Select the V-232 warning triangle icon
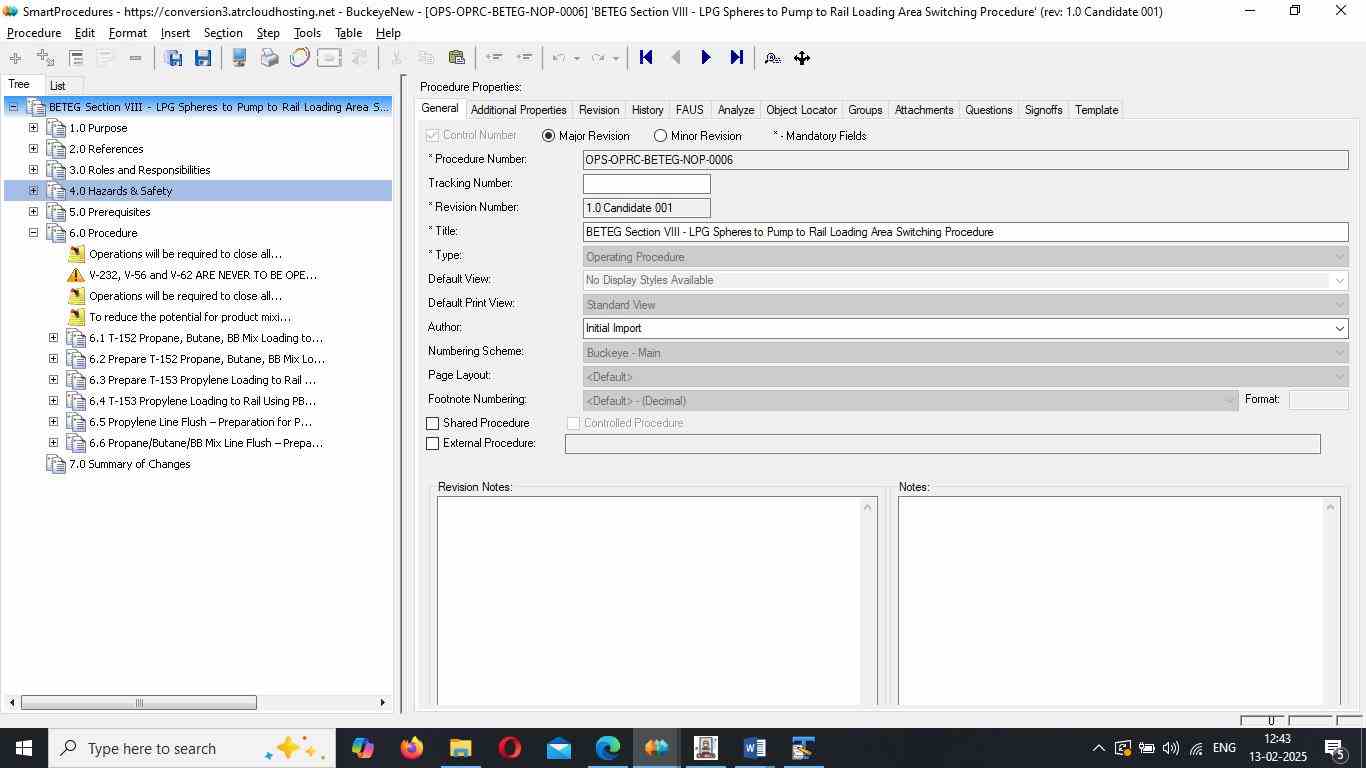Screen dimensions: 1366x768 coord(76,275)
